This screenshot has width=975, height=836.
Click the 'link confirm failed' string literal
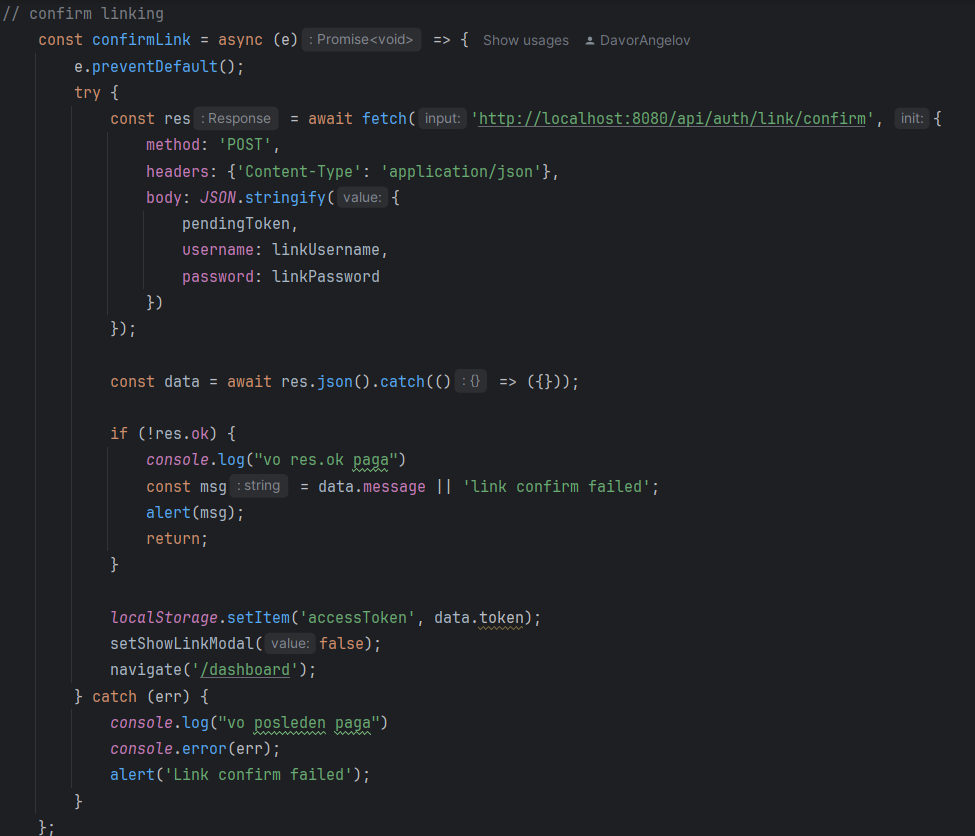(x=559, y=487)
